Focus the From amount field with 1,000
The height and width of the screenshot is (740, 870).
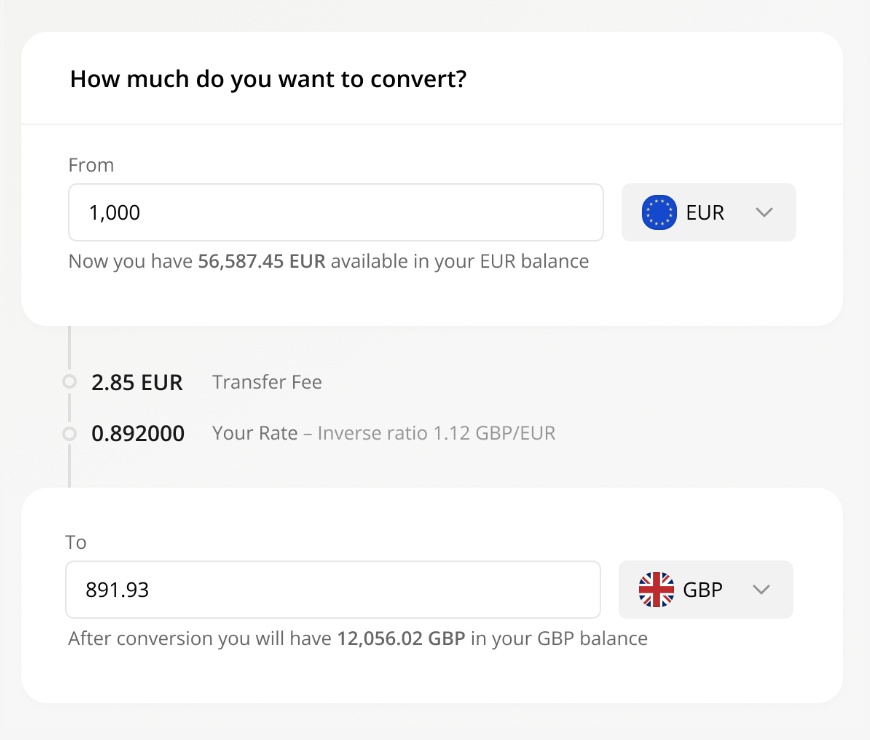[x=336, y=212]
